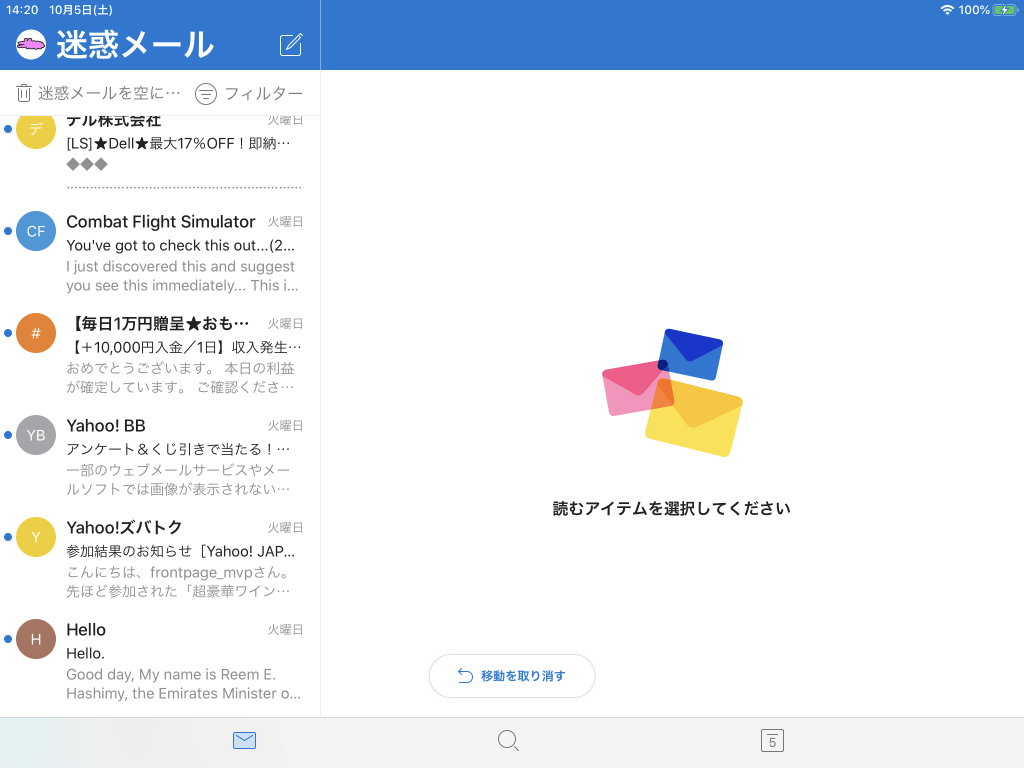This screenshot has height=768, width=1024.
Task: Tap the Wi-Fi status icon
Action: pyautogui.click(x=947, y=10)
